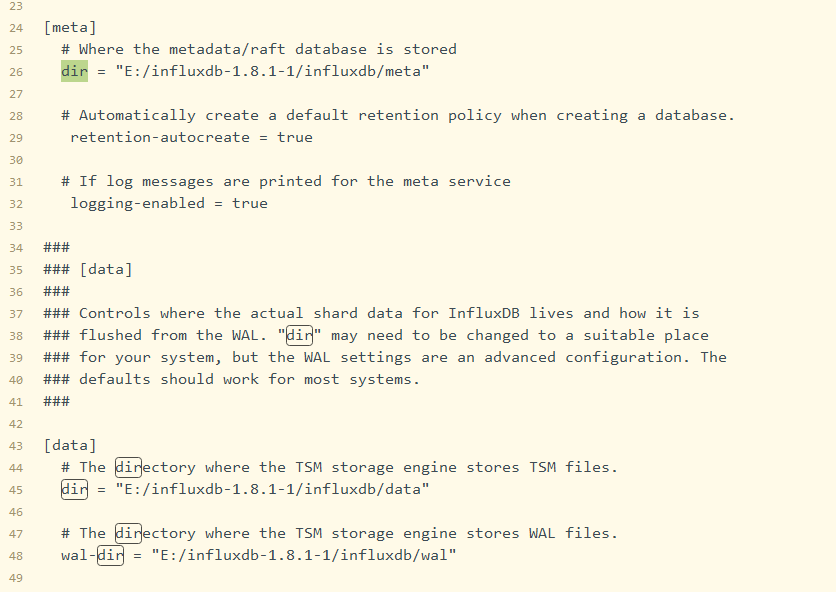
Task: Click boxed dir match in line 47 comment
Action: tap(128, 533)
